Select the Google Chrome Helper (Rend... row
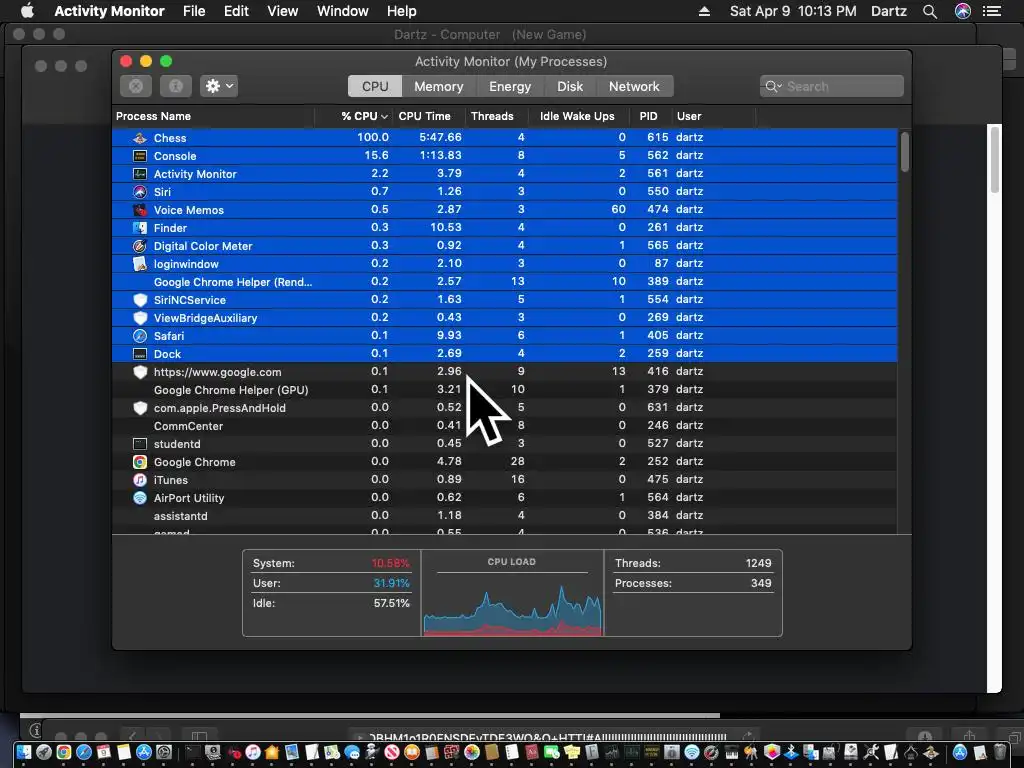The height and width of the screenshot is (768, 1024). (x=505, y=281)
